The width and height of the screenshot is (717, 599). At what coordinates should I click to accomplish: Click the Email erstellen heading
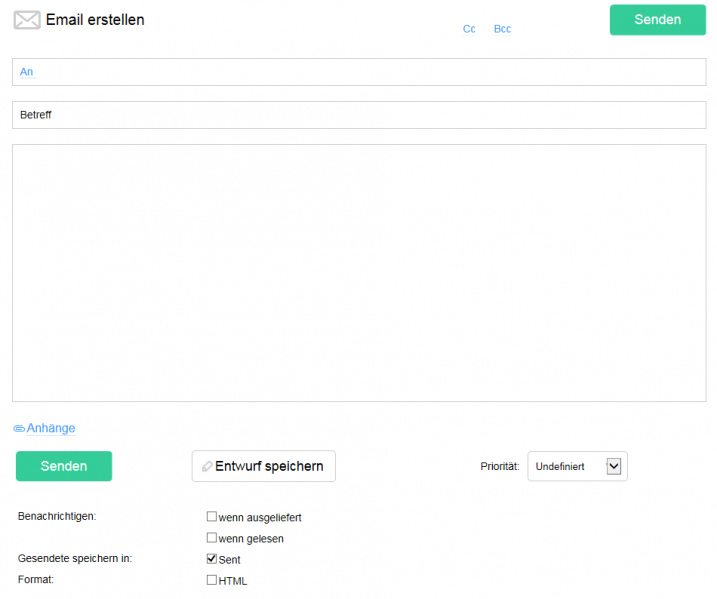pos(95,20)
